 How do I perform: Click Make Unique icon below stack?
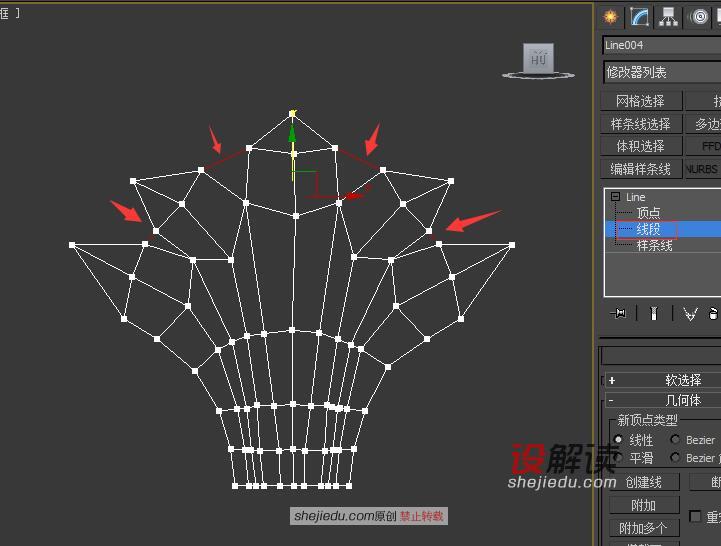(x=689, y=314)
